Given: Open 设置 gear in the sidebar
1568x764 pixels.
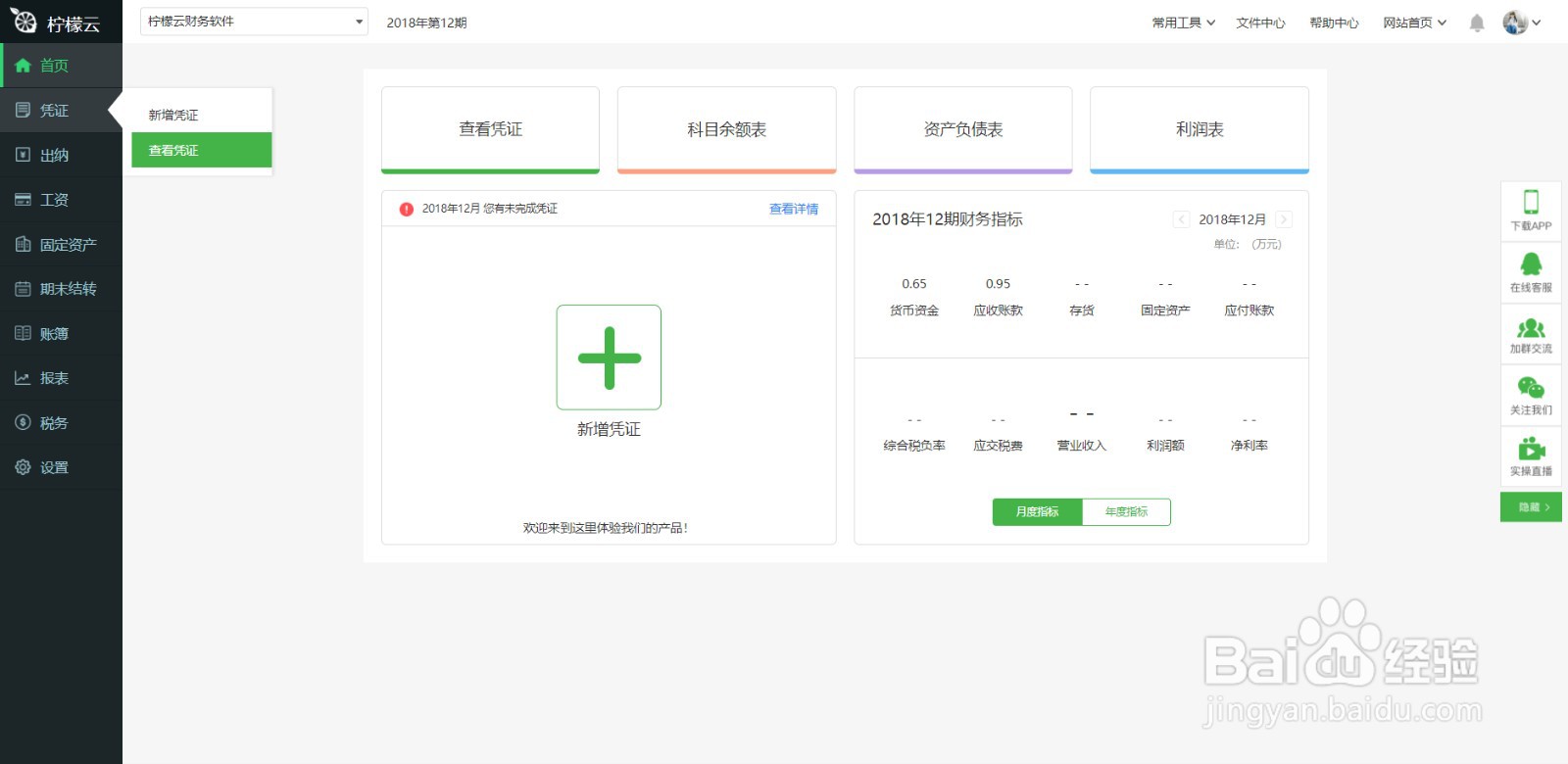Looking at the screenshot, I should tap(61, 467).
